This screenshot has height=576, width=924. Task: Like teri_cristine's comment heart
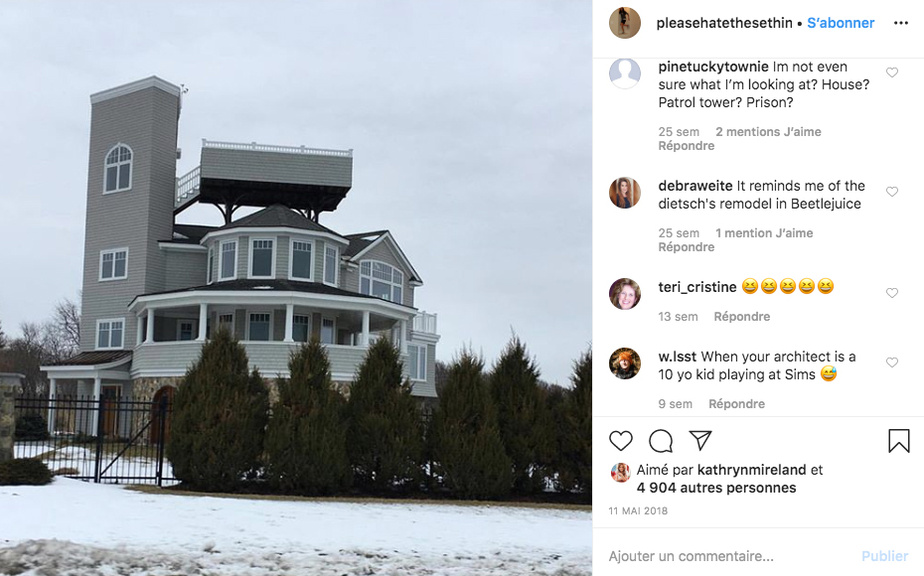click(892, 293)
